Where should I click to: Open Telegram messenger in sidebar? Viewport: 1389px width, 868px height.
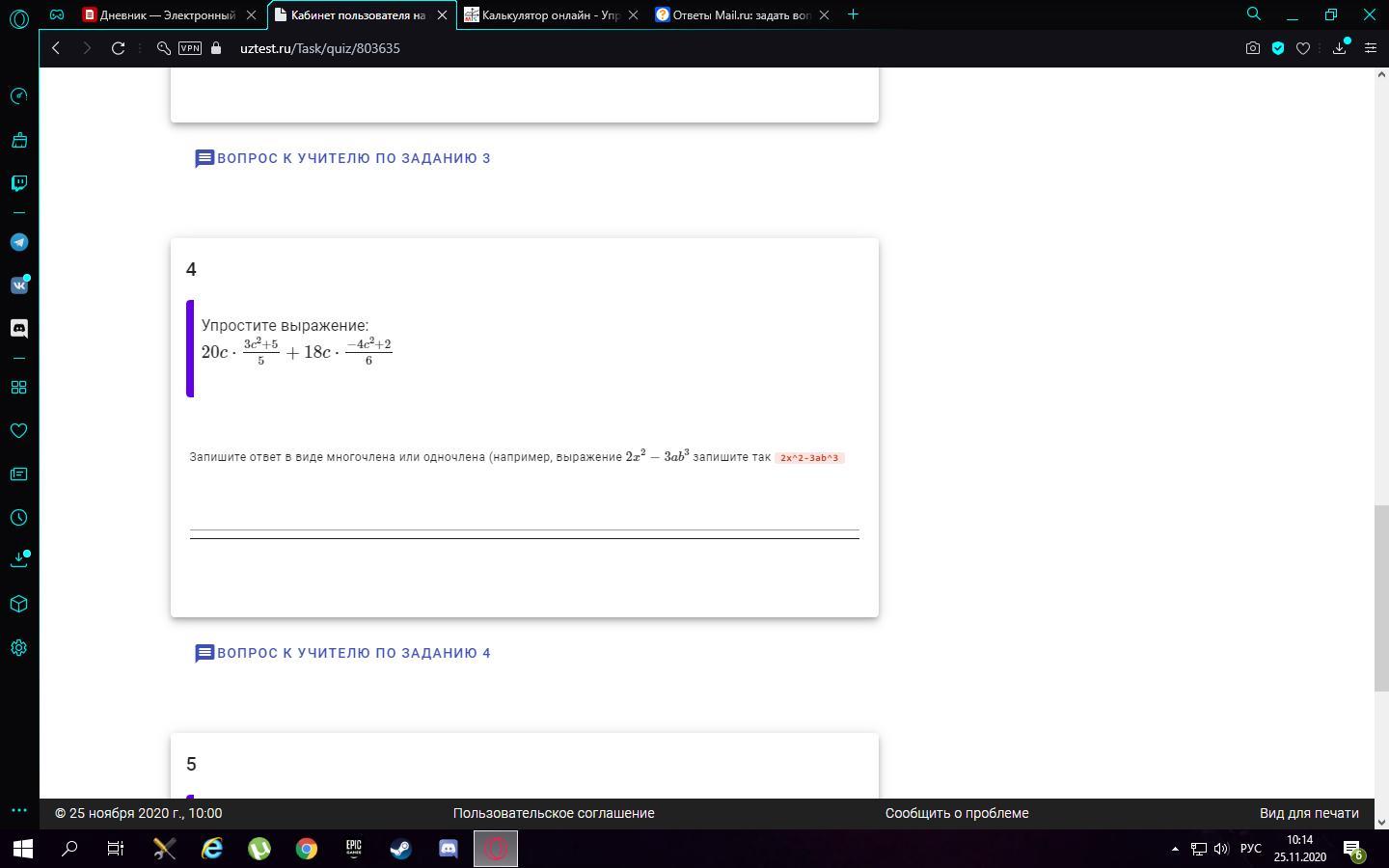pyautogui.click(x=18, y=242)
